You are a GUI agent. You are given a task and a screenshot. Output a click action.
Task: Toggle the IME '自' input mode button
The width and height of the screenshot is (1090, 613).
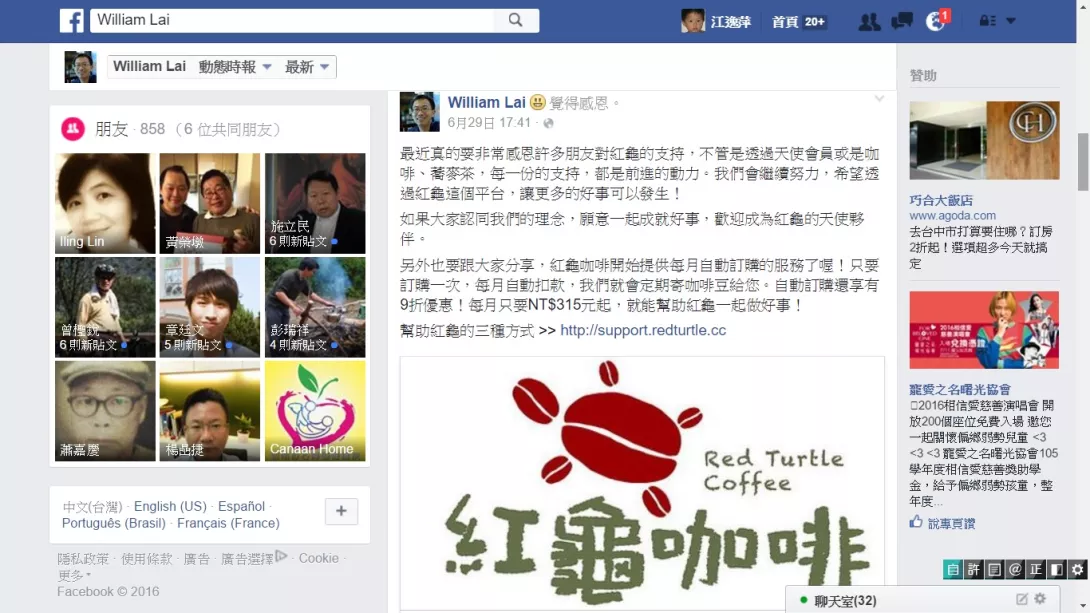(x=952, y=569)
